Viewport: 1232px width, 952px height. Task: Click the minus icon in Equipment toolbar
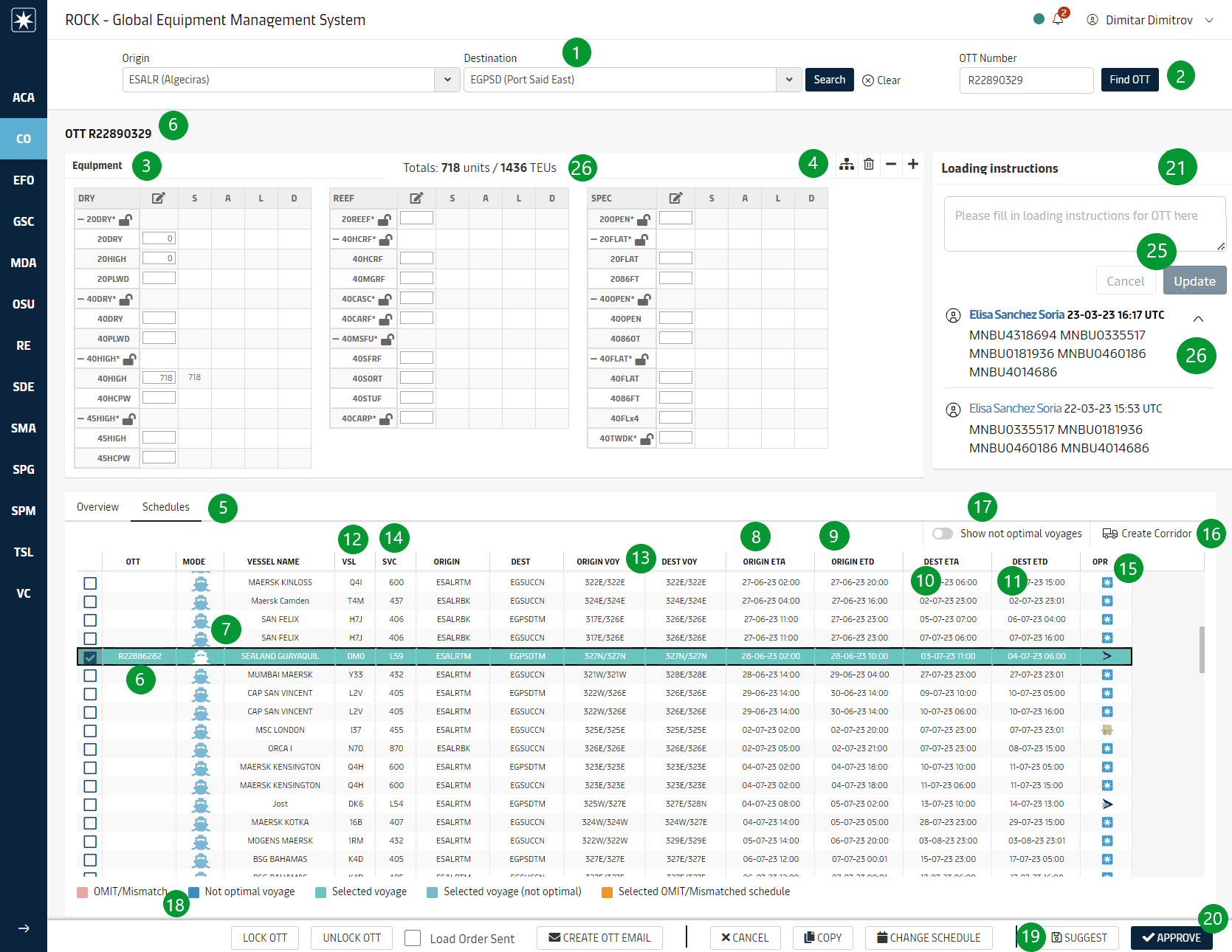point(891,164)
